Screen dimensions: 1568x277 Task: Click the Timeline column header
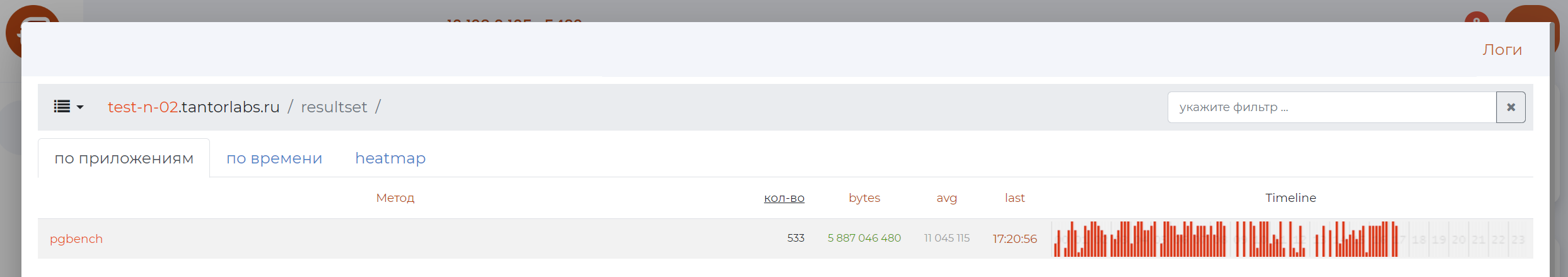coord(1291,198)
